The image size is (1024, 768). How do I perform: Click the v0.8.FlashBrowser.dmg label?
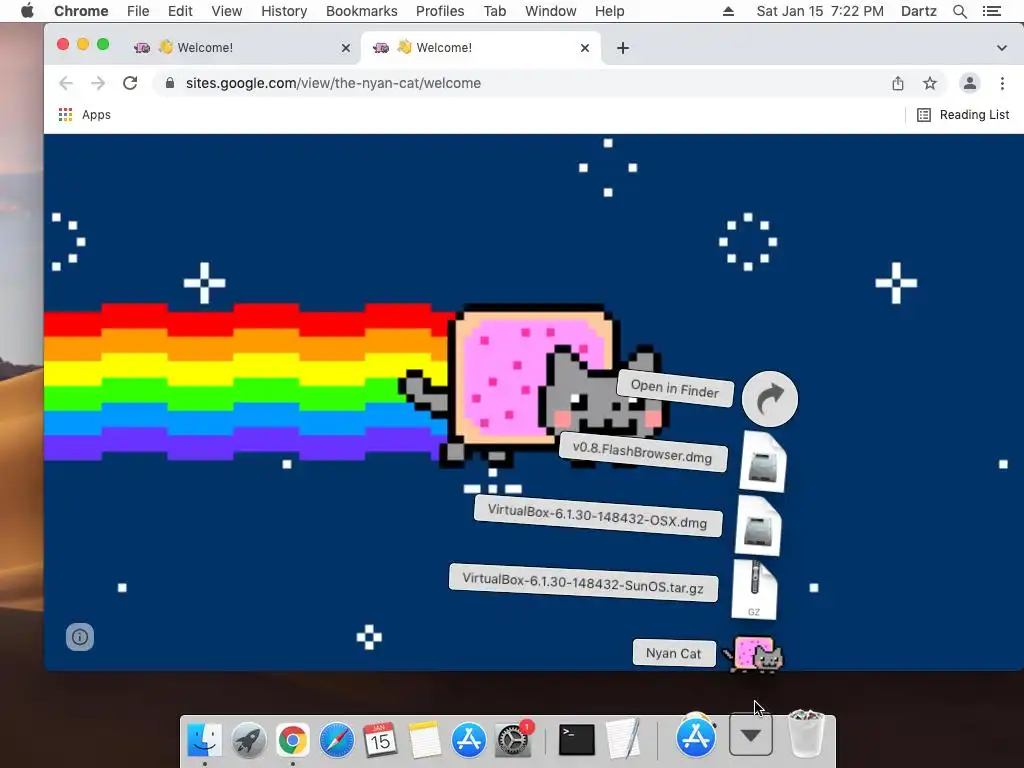point(643,452)
